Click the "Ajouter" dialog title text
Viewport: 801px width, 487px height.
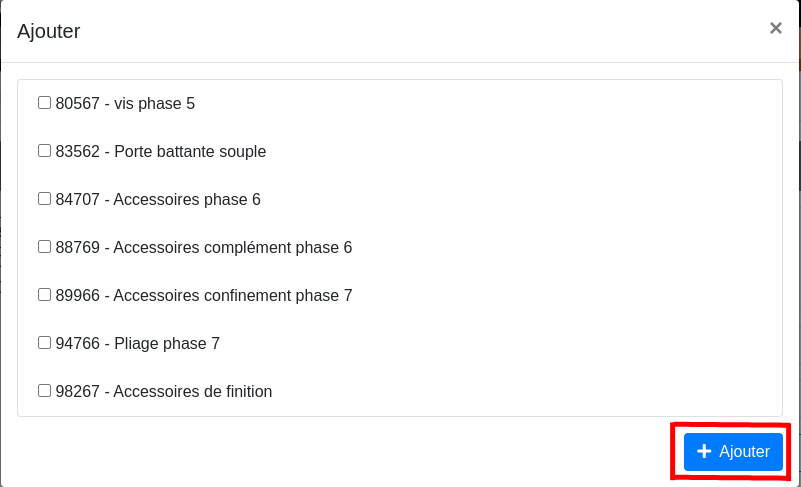click(49, 31)
